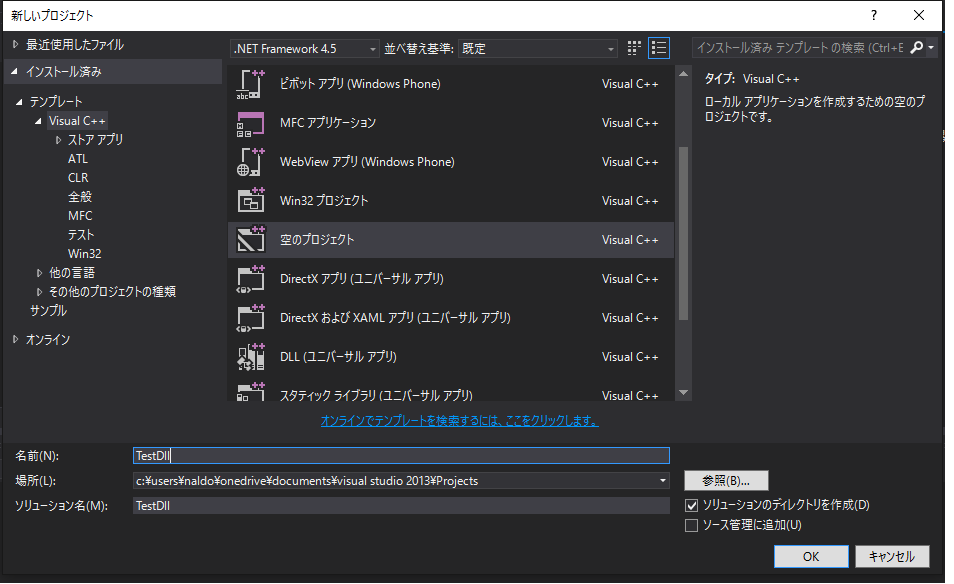Click the Win32 project template icon

click(x=251, y=201)
